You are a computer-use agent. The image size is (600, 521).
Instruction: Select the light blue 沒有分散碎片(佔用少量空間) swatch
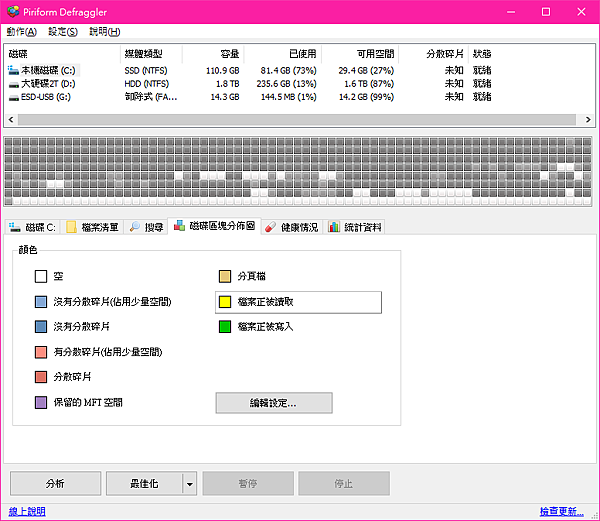tap(41, 301)
